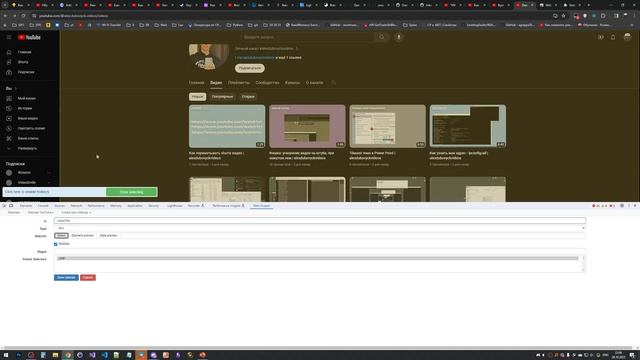The height and width of the screenshot is (360, 640).
Task: Open the DevTools Network tab
Action: pos(76,206)
